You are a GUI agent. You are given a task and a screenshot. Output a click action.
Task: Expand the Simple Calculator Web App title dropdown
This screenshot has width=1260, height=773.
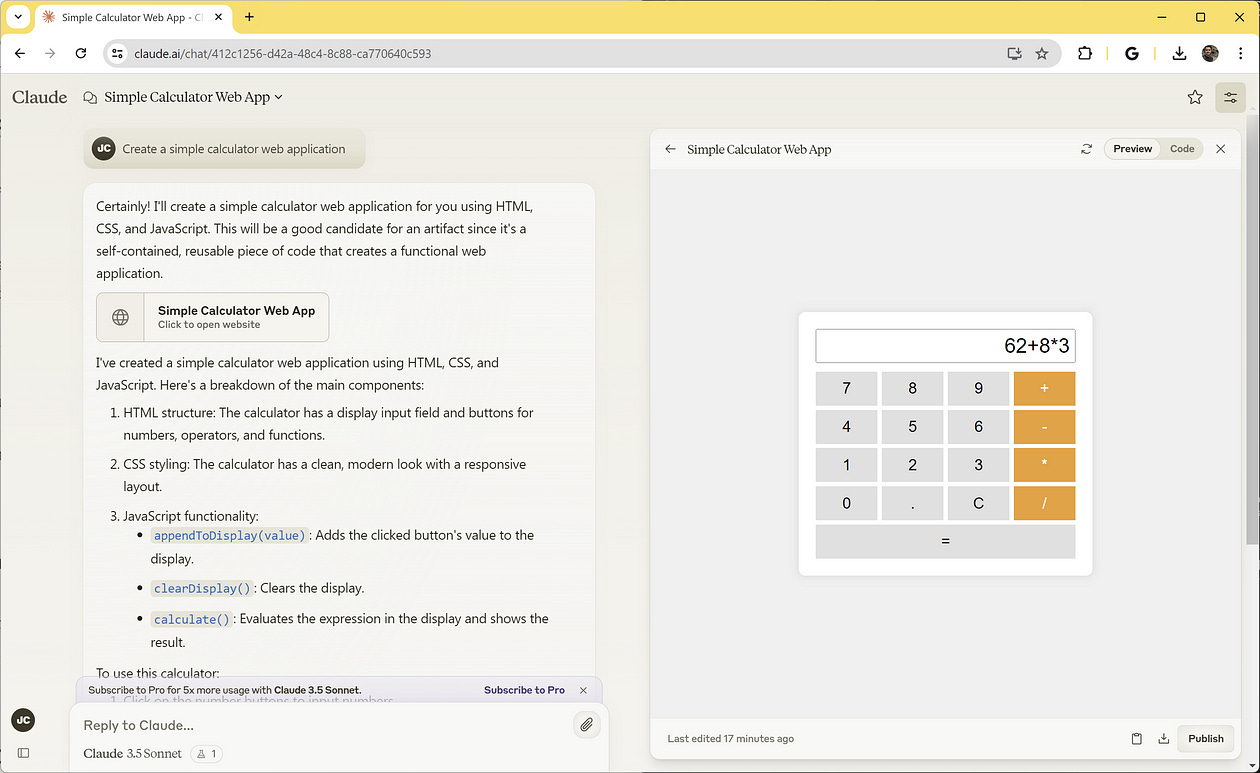click(x=279, y=97)
